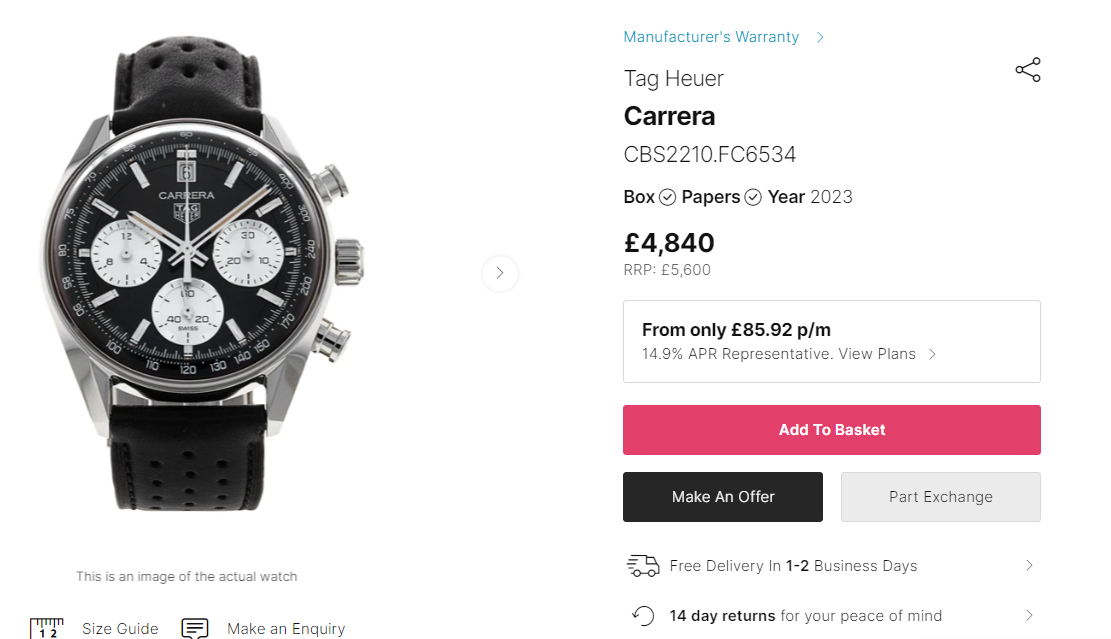Viewport: 1111px width, 639px height.
Task: Open the View Plans finance link
Action: pos(877,354)
